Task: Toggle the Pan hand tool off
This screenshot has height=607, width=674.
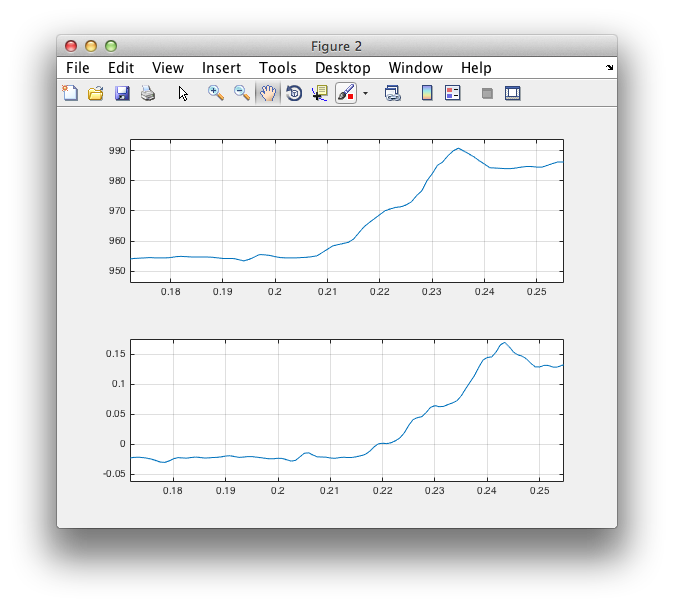Action: pyautogui.click(x=268, y=93)
